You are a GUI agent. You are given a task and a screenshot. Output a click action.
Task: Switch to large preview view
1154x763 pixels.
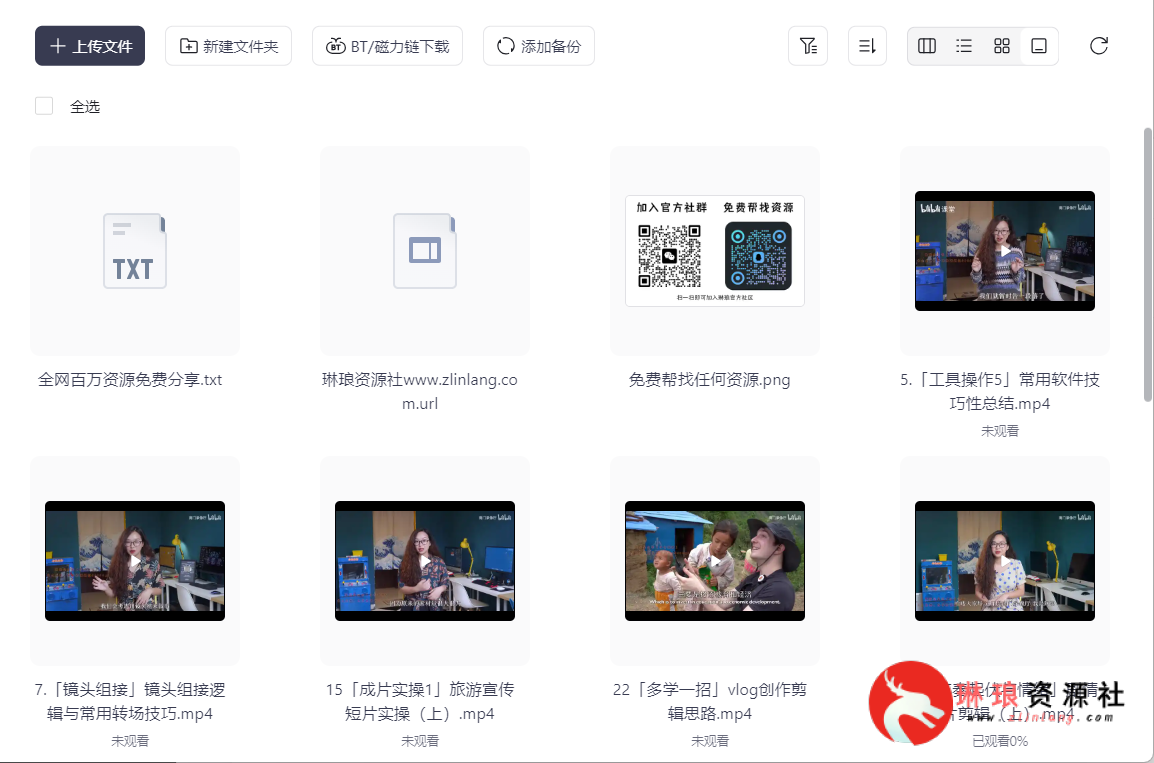[x=1039, y=46]
